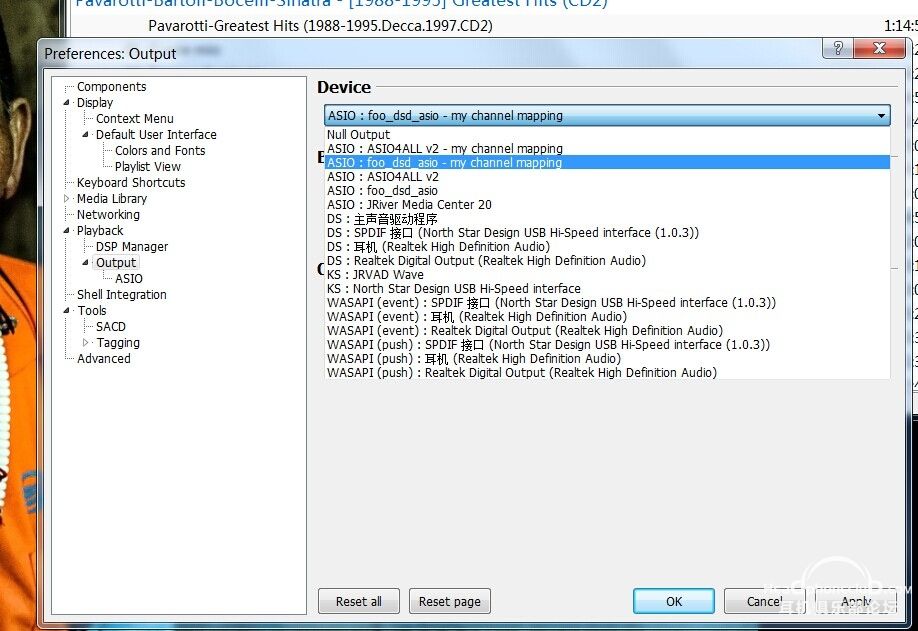Choose WASAPI (event) : 耳机 option
This screenshot has height=631, width=918.
pyautogui.click(x=607, y=317)
